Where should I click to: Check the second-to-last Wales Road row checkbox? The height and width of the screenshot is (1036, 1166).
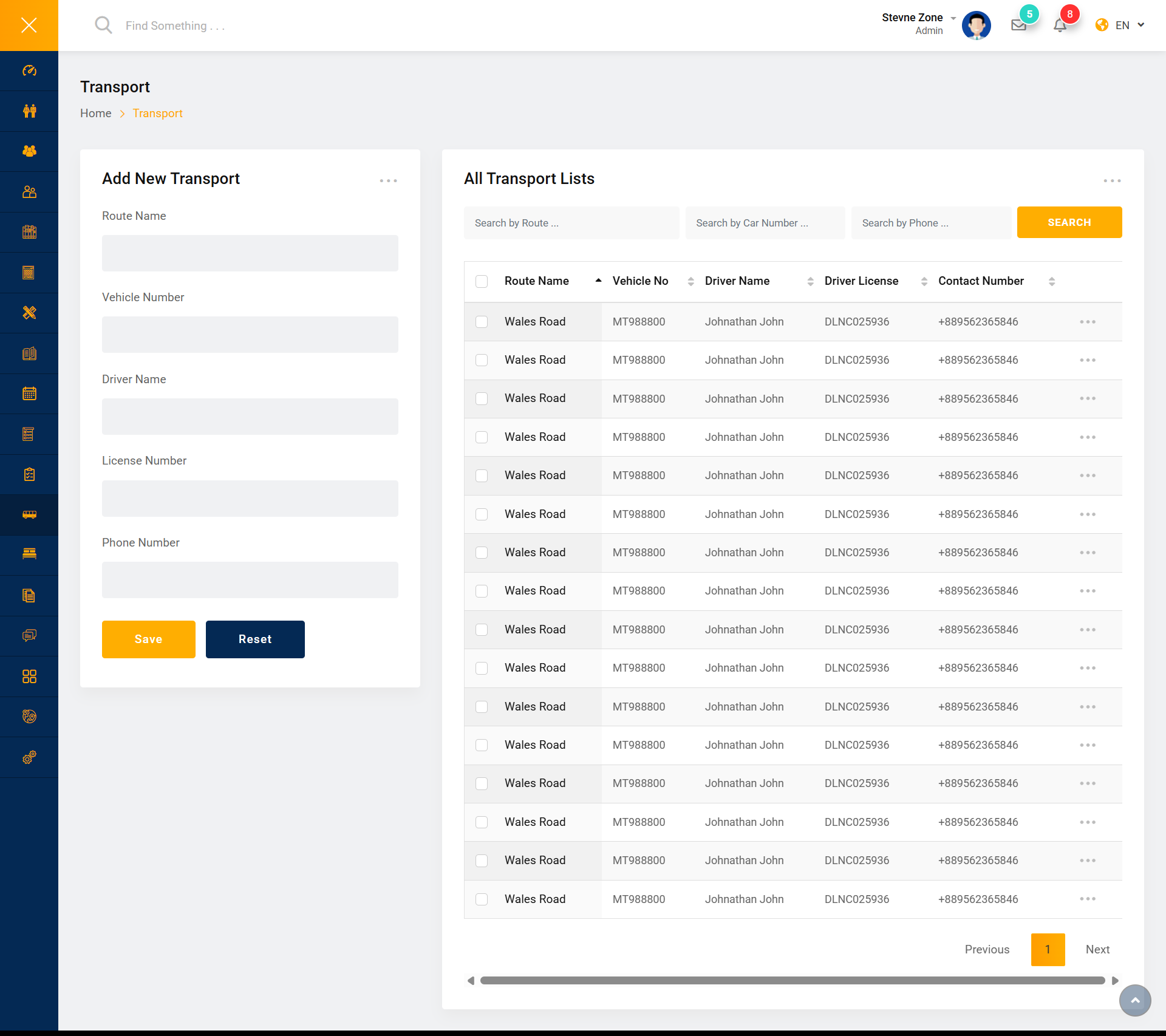[482, 860]
